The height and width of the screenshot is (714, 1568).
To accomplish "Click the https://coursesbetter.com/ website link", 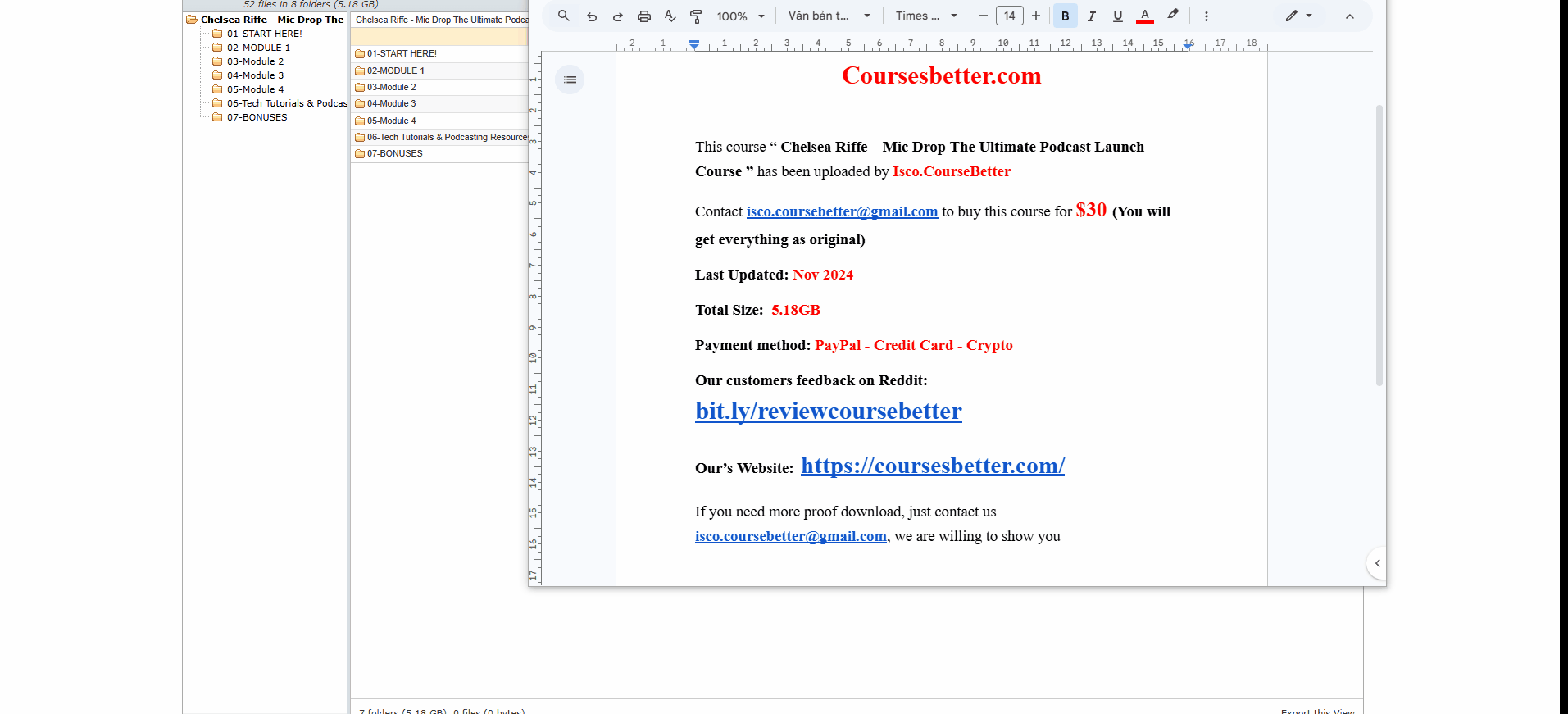I will 932,466.
